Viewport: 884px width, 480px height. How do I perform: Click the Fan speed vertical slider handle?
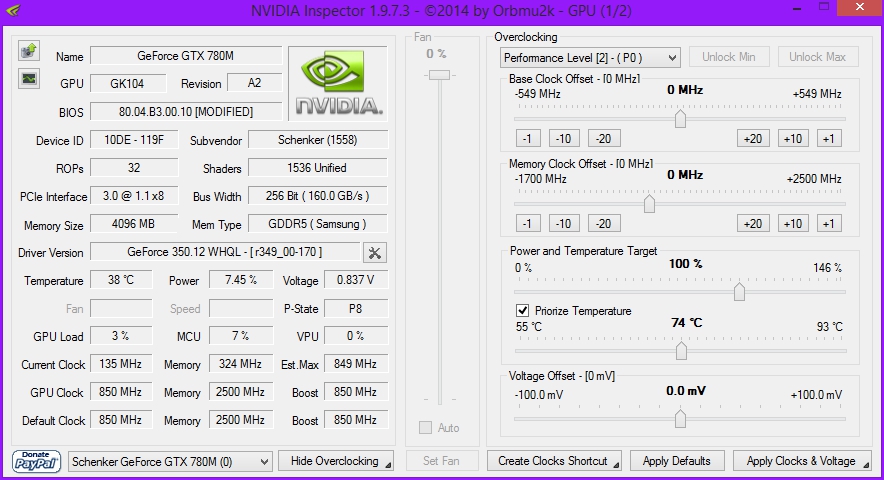point(439,75)
